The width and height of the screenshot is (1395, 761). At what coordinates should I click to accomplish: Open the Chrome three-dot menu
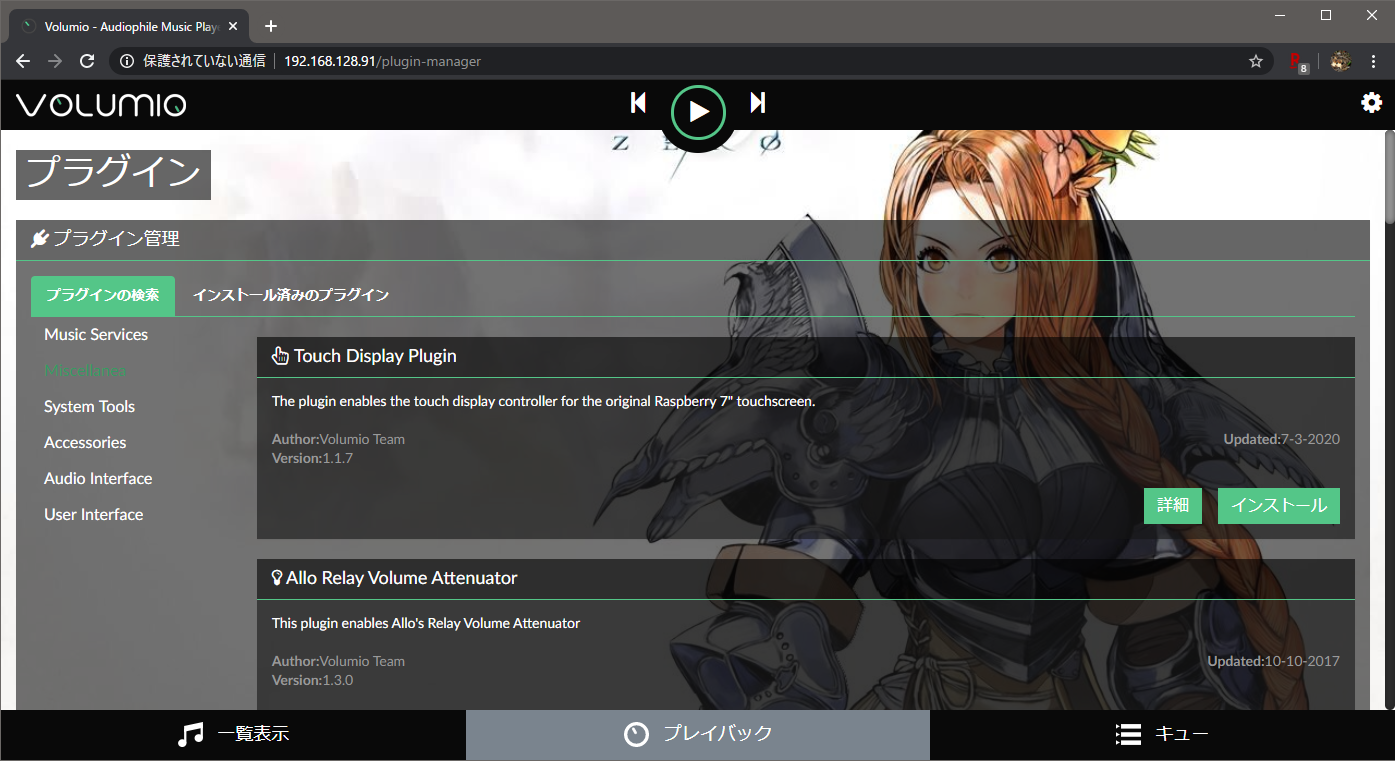1373,61
